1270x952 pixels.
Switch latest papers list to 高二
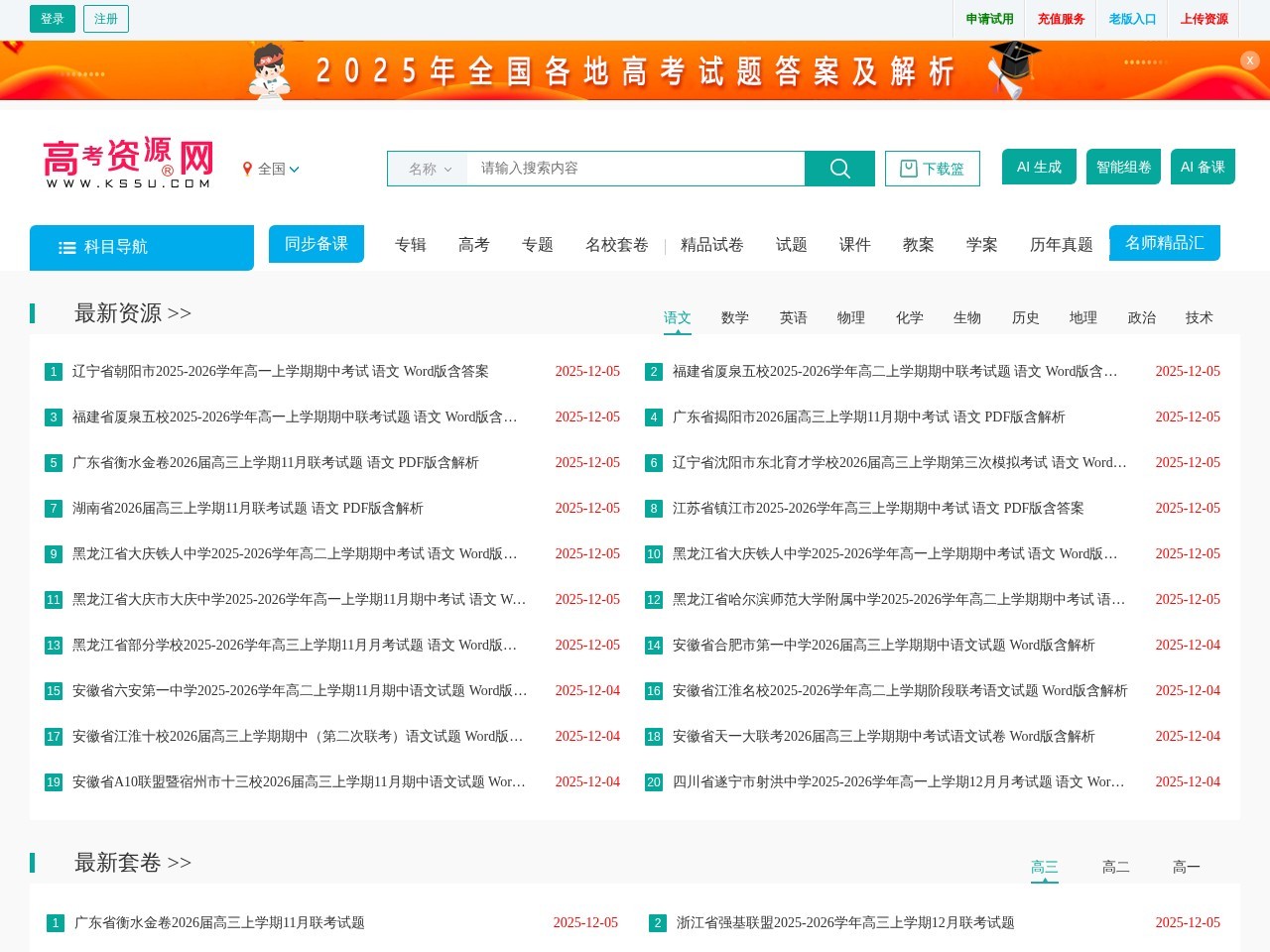[x=1115, y=866]
